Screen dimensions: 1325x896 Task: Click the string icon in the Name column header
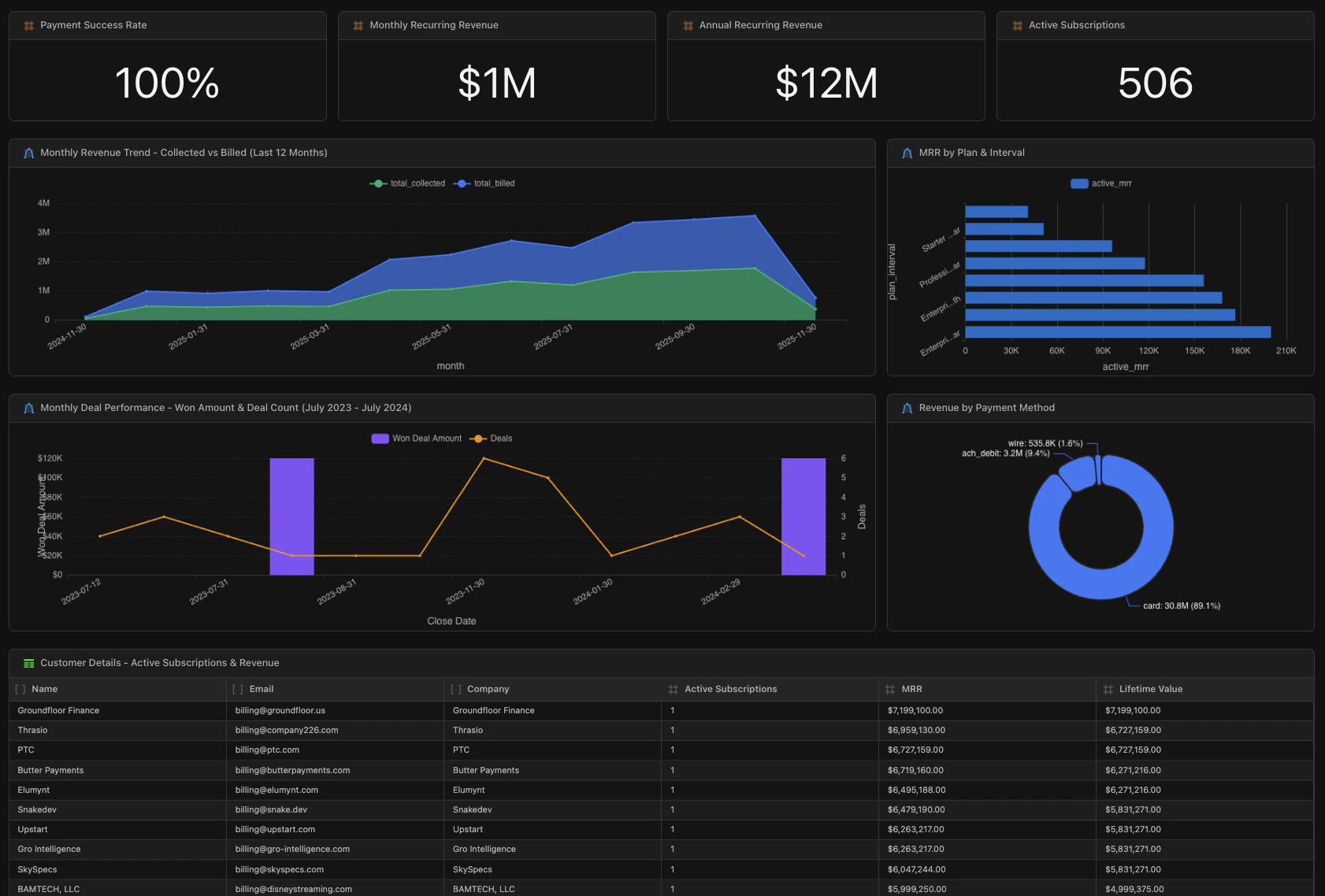click(x=20, y=689)
